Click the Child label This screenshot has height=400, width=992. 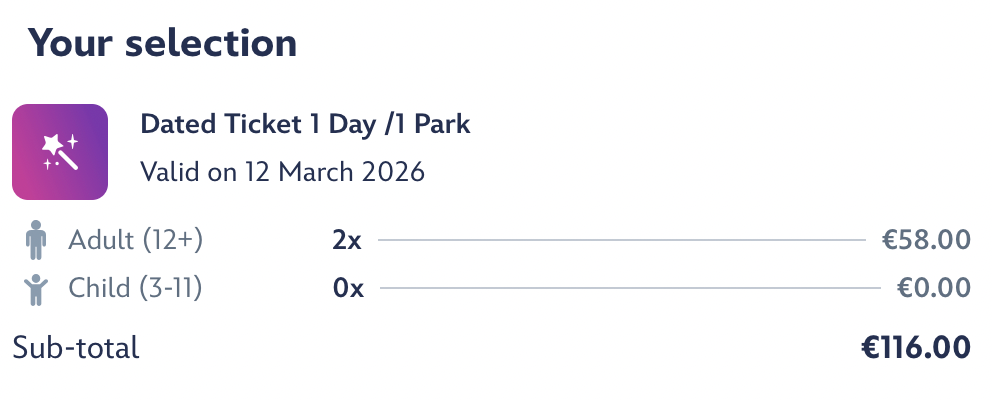tap(100, 288)
